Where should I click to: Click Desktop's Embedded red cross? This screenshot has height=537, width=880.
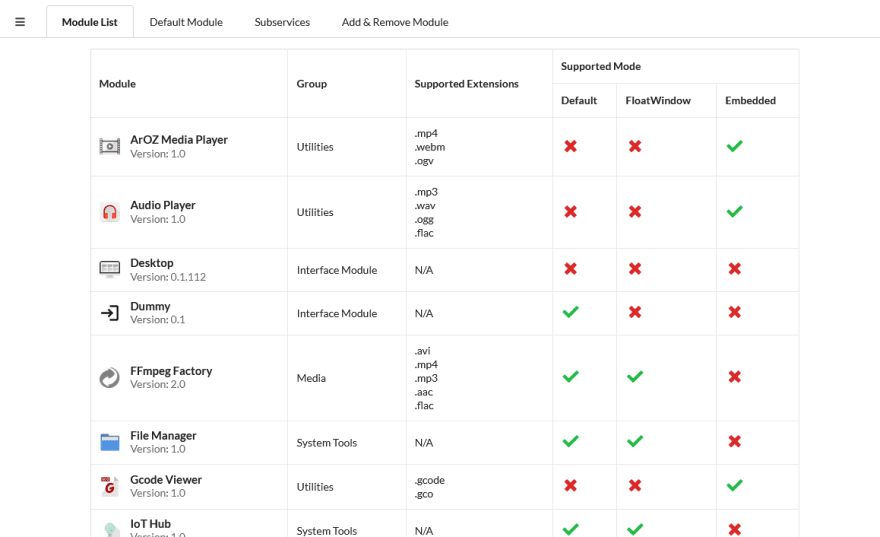coord(735,269)
